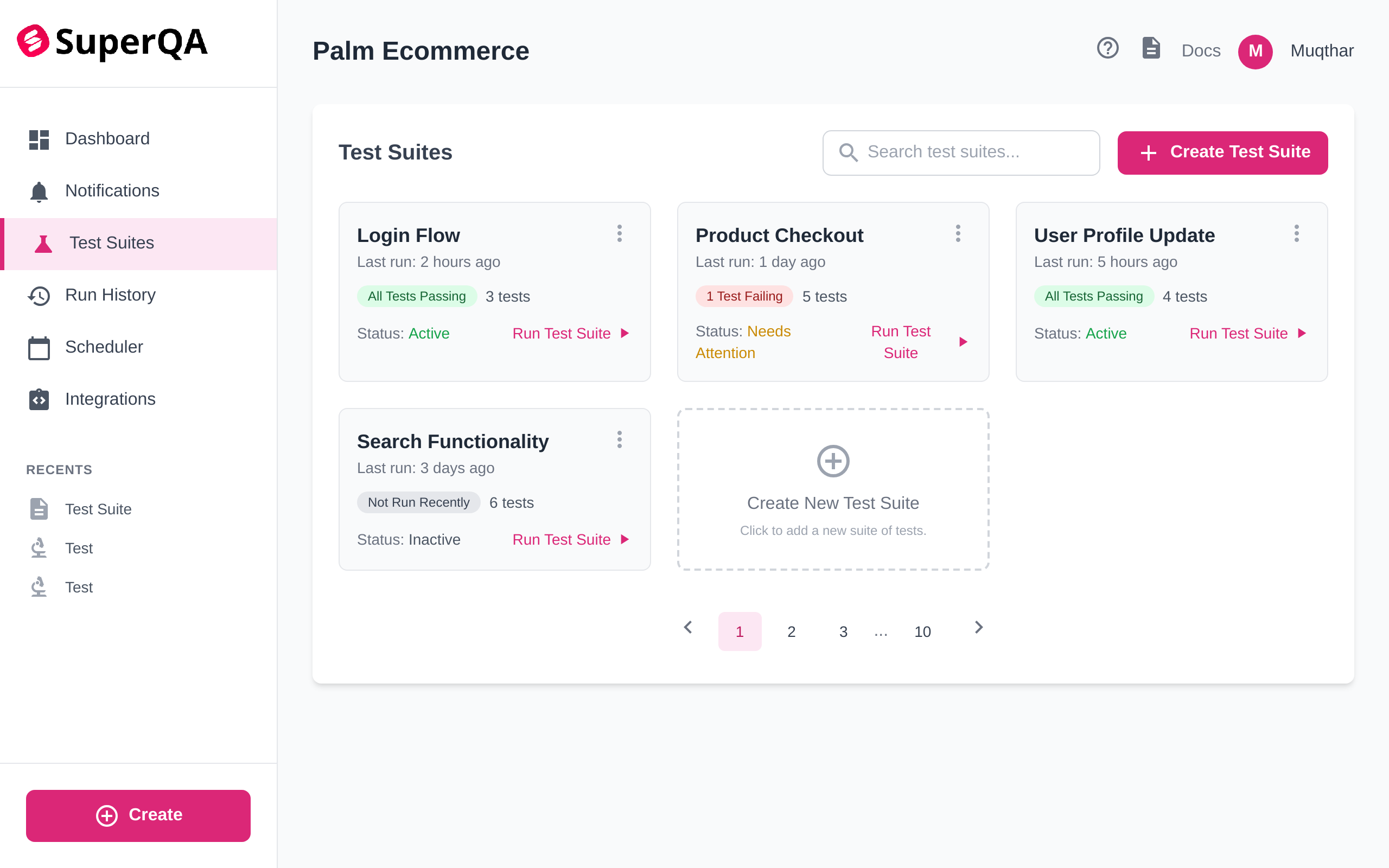Run the Search Functionality test suite
This screenshot has width=1389, height=868.
(x=562, y=539)
